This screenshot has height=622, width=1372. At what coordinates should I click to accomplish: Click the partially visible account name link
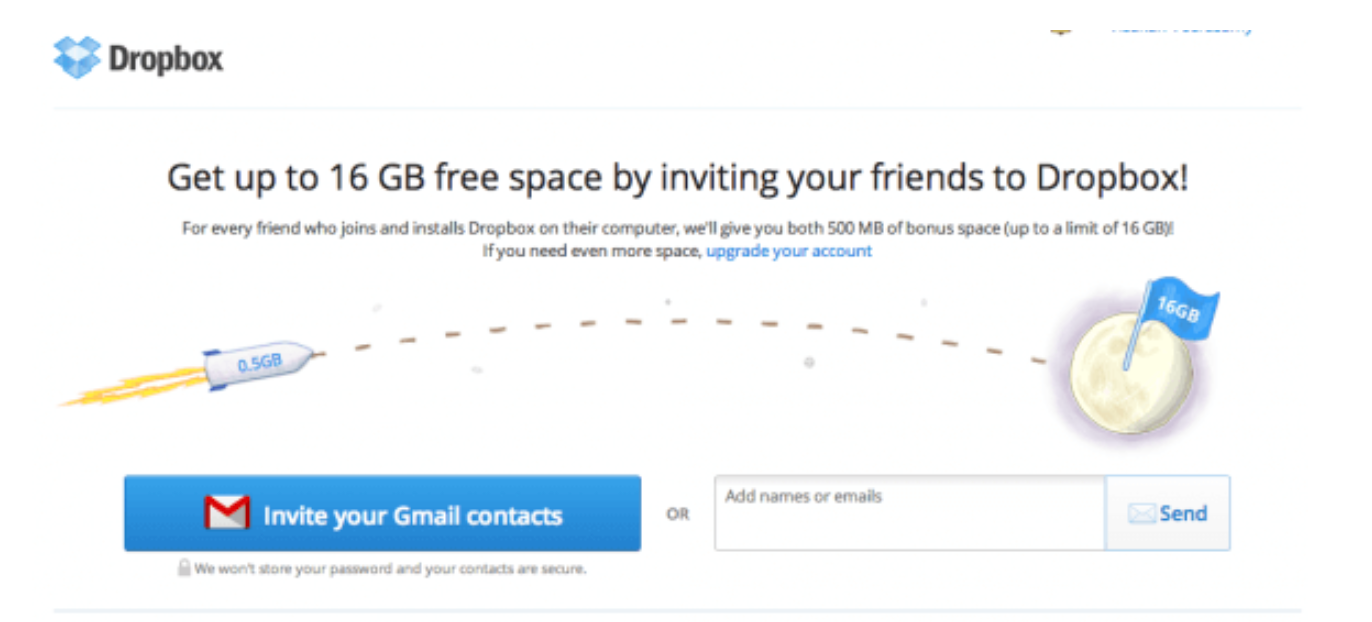(x=1182, y=30)
